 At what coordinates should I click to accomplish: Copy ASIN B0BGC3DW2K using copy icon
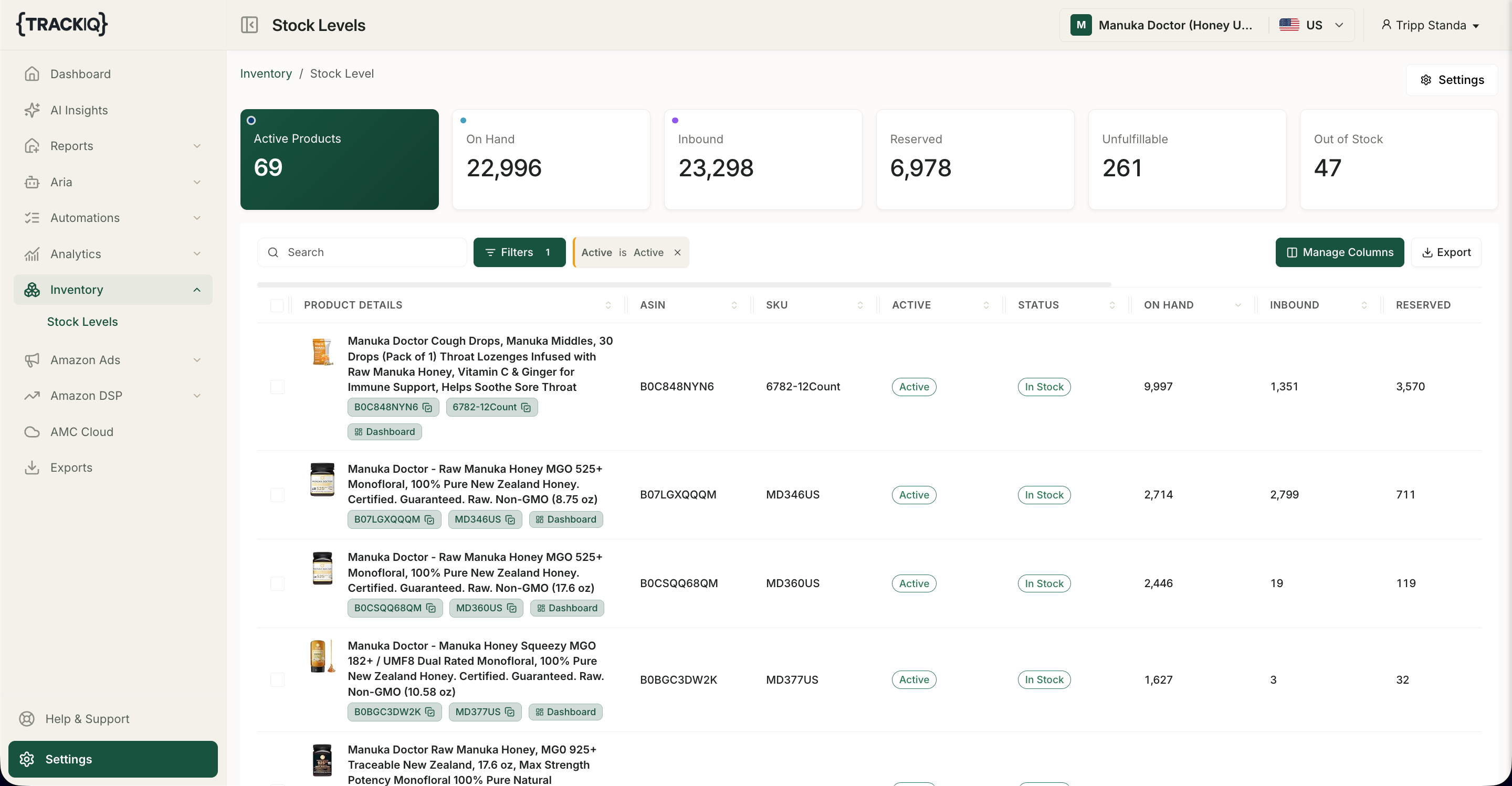pyautogui.click(x=429, y=712)
